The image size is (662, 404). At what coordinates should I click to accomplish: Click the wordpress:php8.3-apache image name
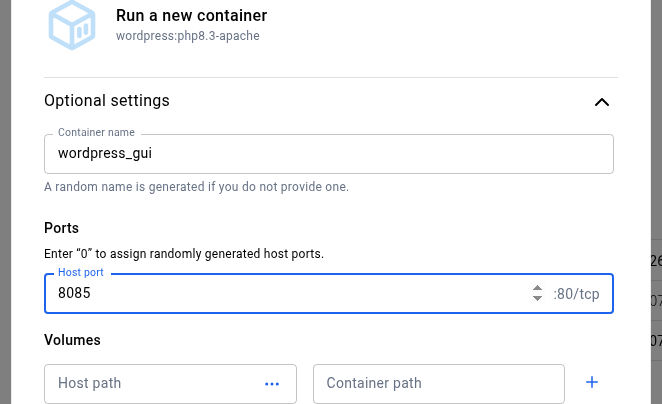pyautogui.click(x=187, y=36)
